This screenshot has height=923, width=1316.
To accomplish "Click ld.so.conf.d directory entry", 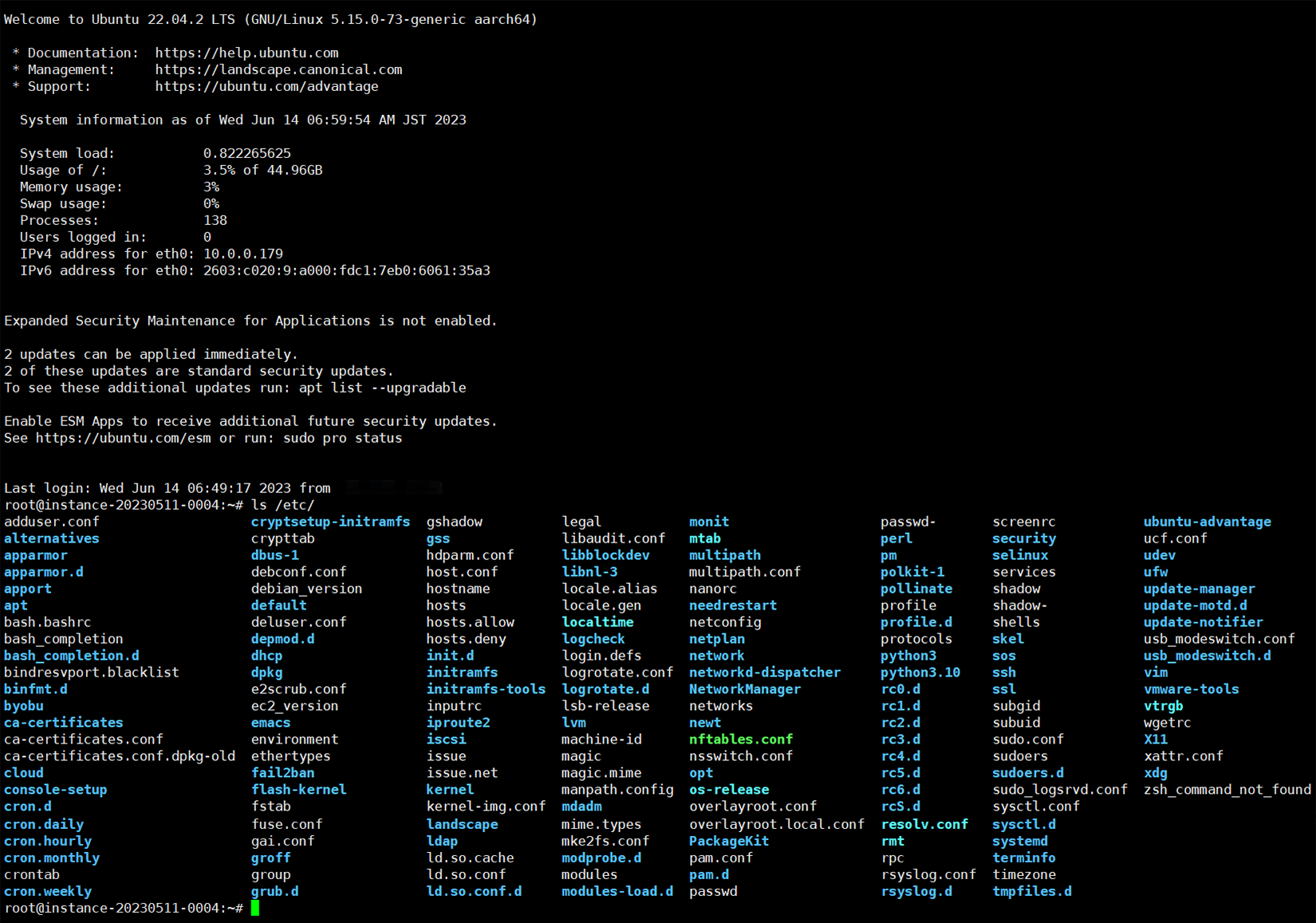I will (474, 891).
